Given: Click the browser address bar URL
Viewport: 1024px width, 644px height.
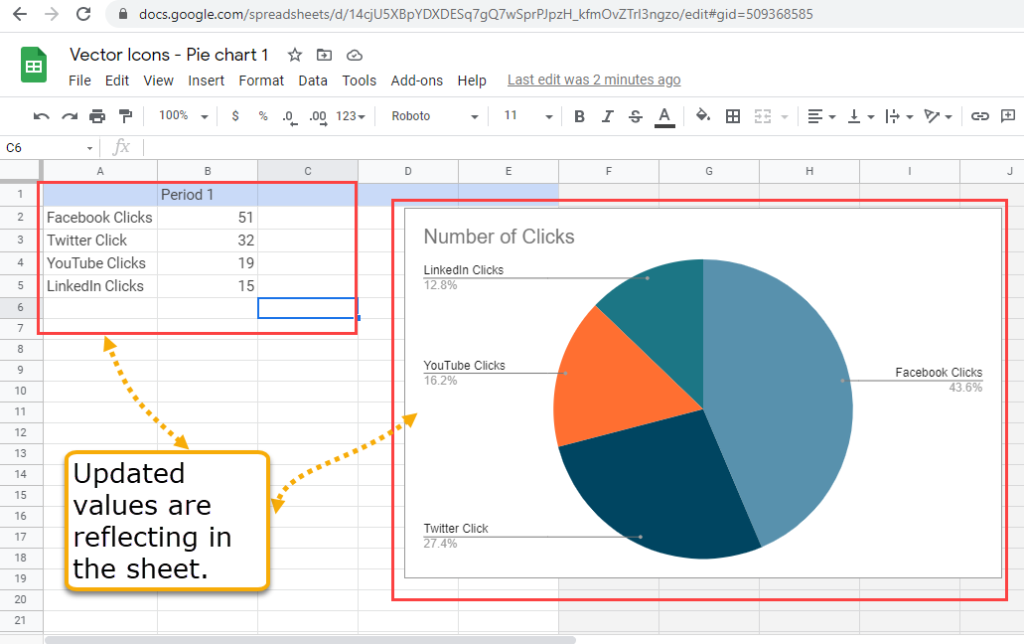Looking at the screenshot, I should tap(475, 14).
